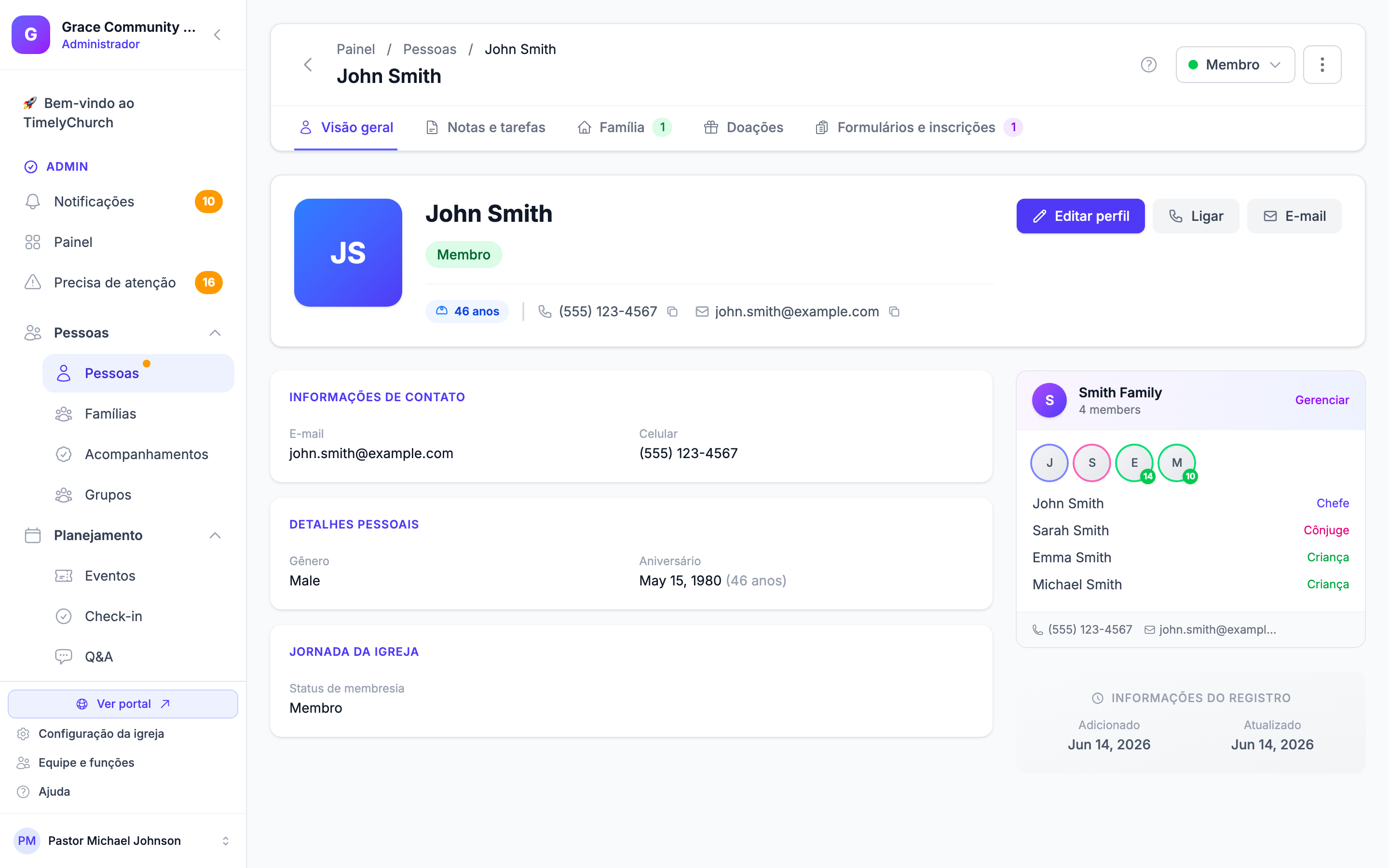
Task: Switch to the Notas e tarefas tab
Action: pos(486,127)
